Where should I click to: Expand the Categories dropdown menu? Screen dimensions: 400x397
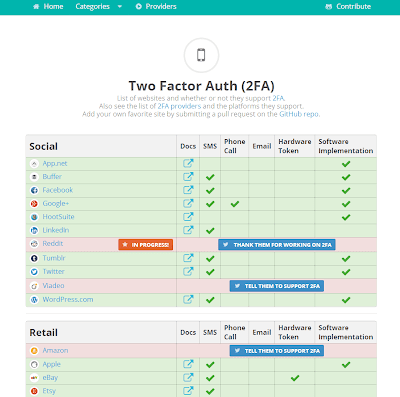[x=98, y=6]
